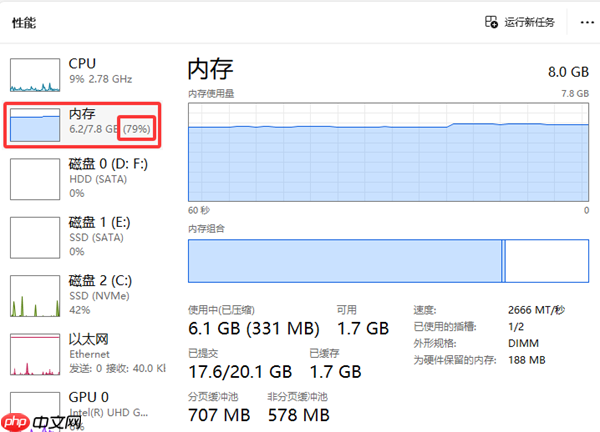Click the CPU mini graph thumbnail
Screen dimensions: 600x432
35,75
